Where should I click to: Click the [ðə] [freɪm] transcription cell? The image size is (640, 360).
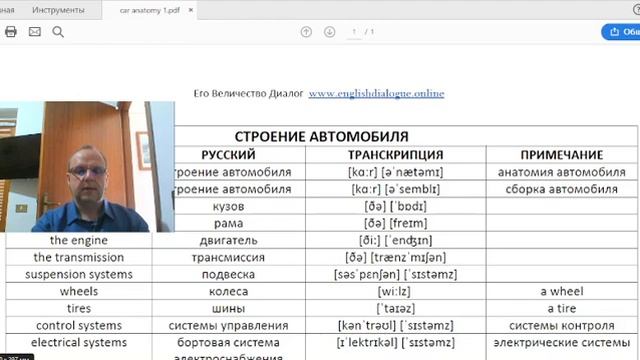pyautogui.click(x=396, y=223)
